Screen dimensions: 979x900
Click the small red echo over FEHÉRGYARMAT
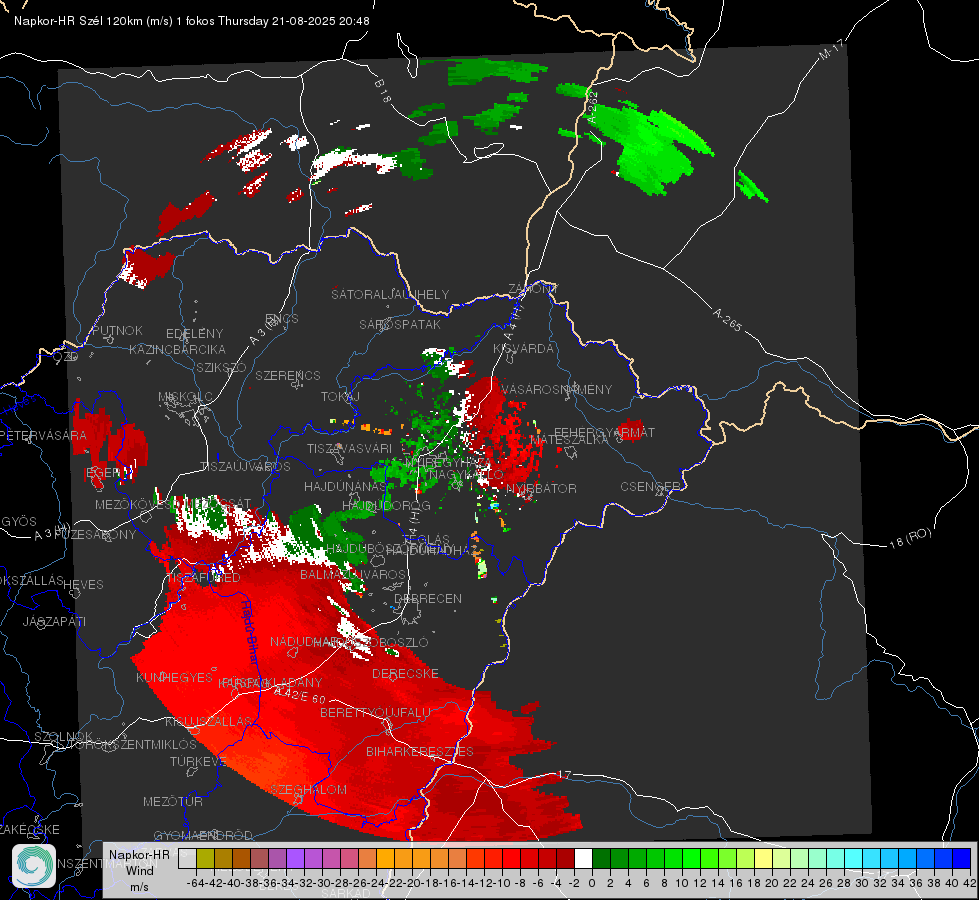coord(630,430)
